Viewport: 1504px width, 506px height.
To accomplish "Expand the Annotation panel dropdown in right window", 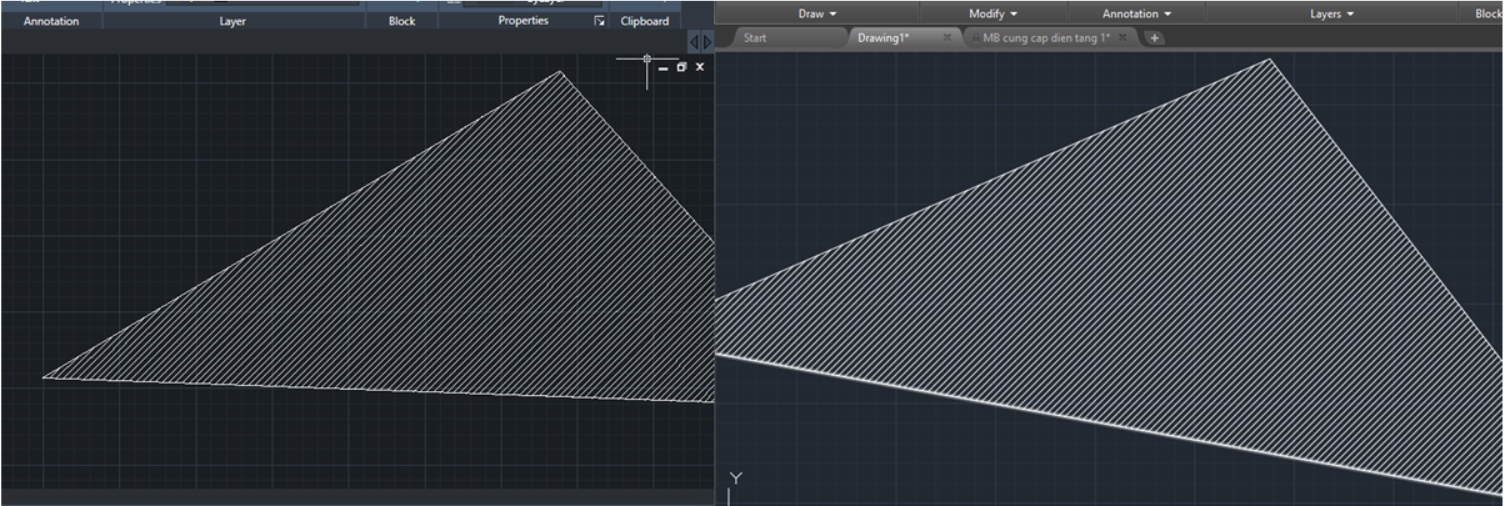I will (x=1137, y=14).
